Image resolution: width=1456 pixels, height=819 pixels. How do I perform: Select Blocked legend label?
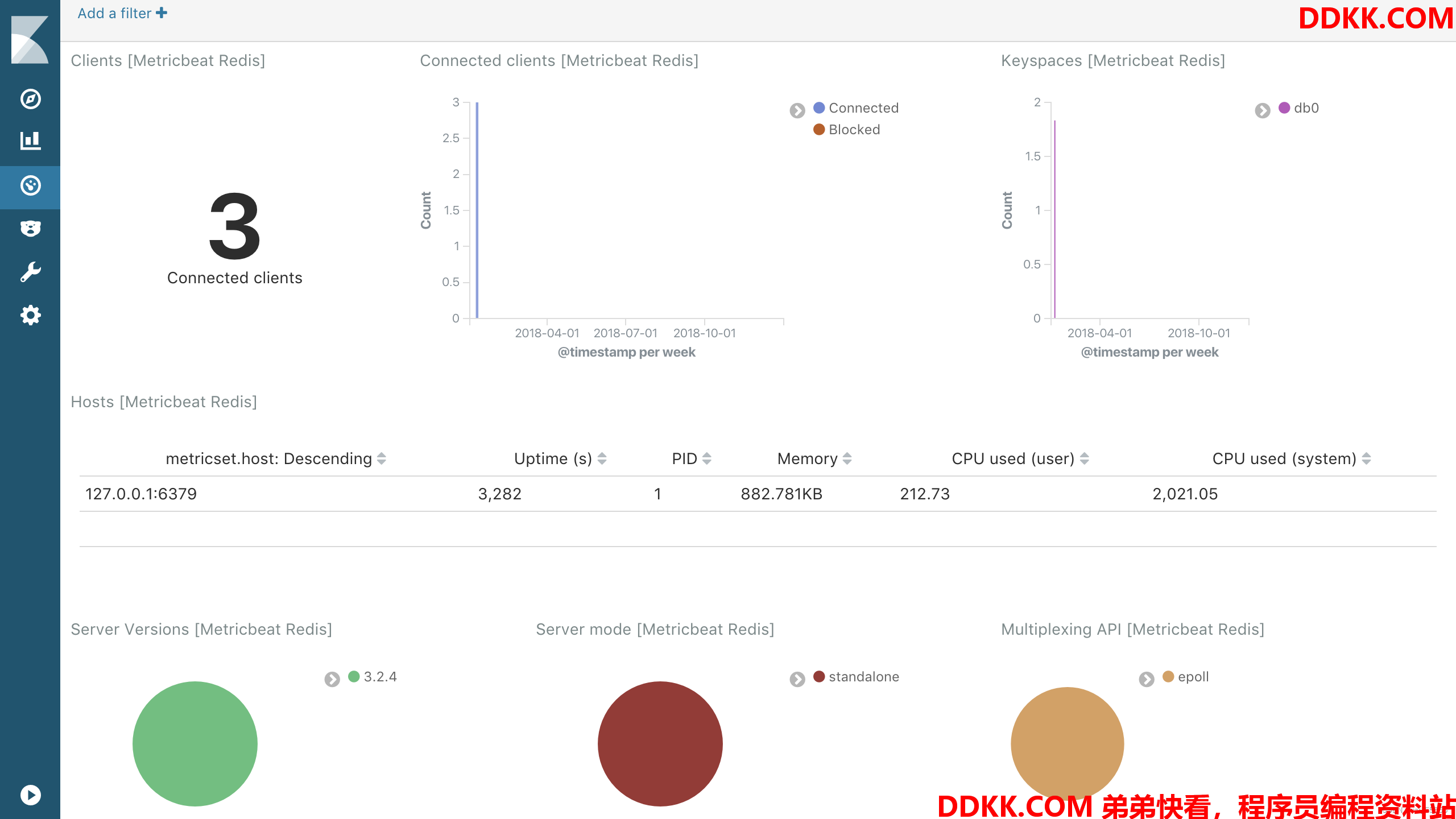(x=854, y=130)
